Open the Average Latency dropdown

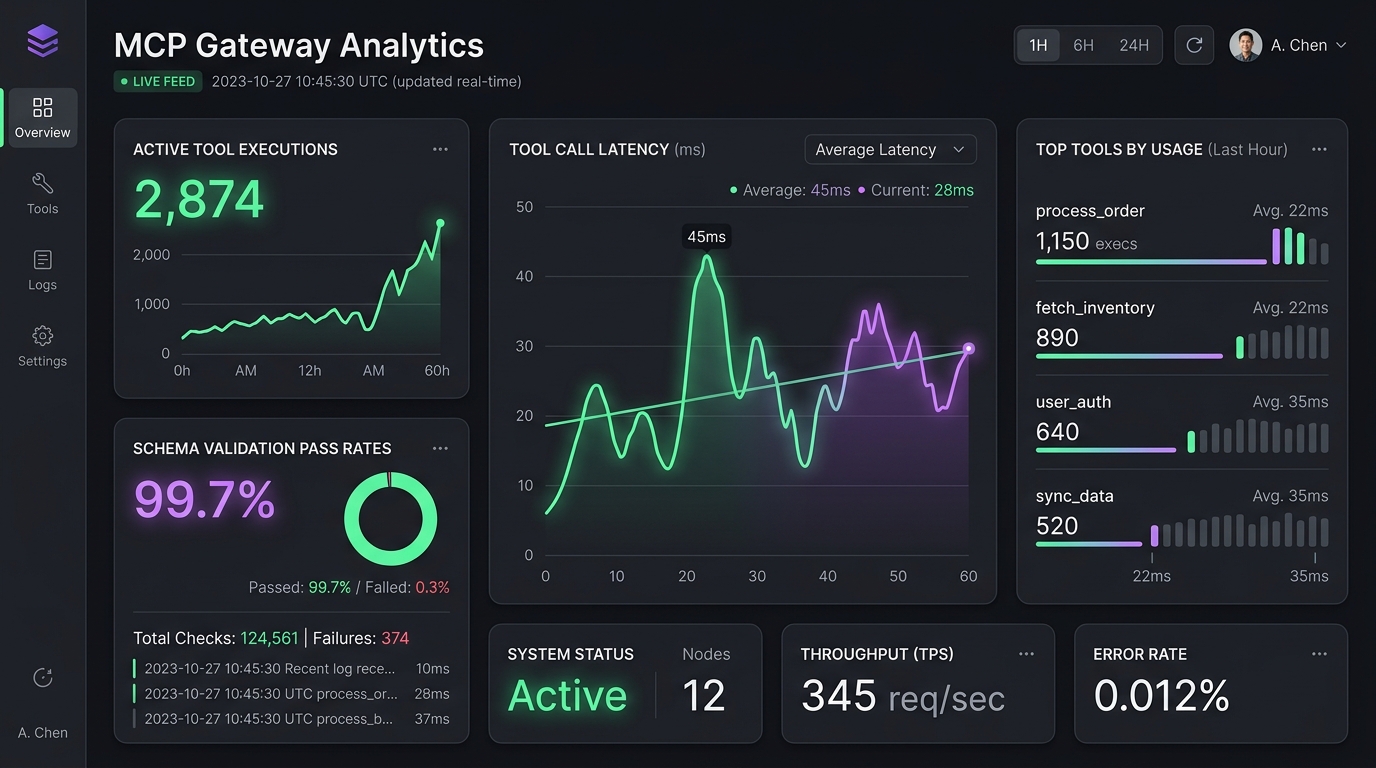point(890,149)
